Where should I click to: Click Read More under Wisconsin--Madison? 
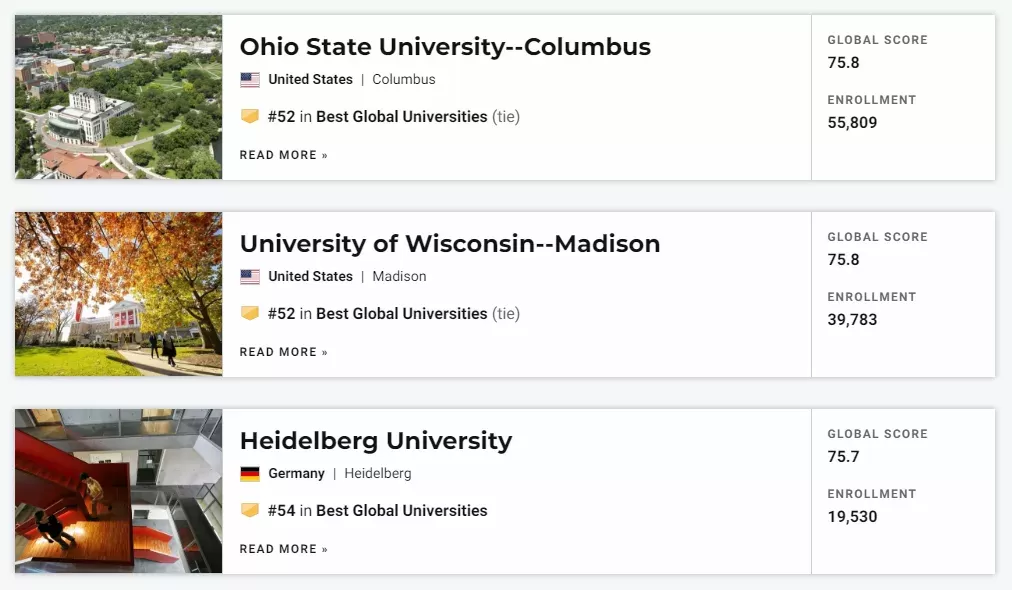(283, 352)
